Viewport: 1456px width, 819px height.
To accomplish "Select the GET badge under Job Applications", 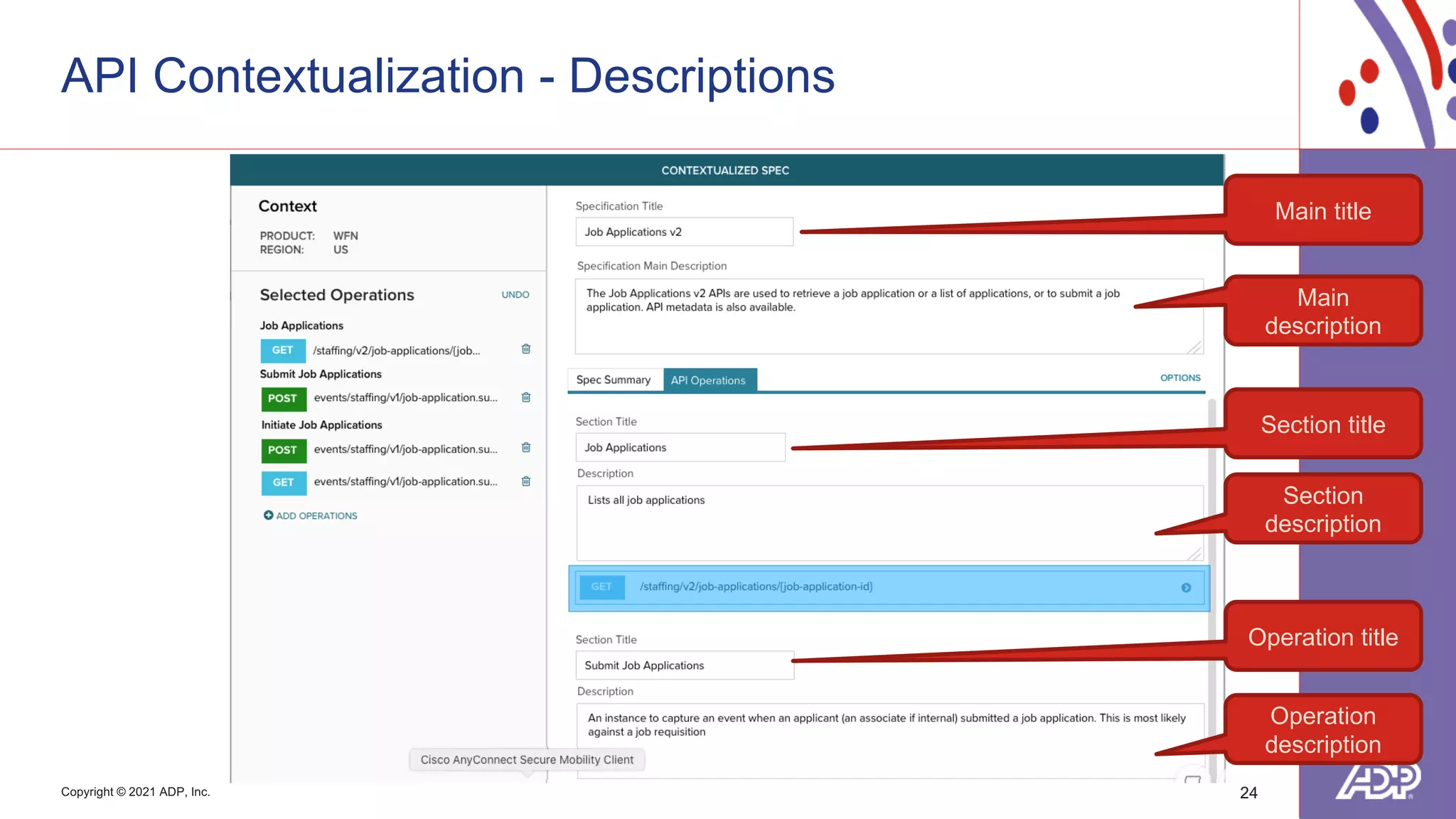I will pyautogui.click(x=282, y=350).
